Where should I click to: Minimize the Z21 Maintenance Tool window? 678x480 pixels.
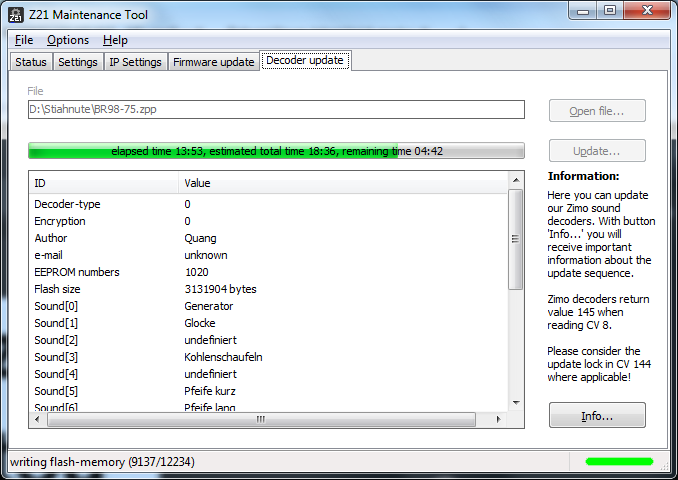584,11
